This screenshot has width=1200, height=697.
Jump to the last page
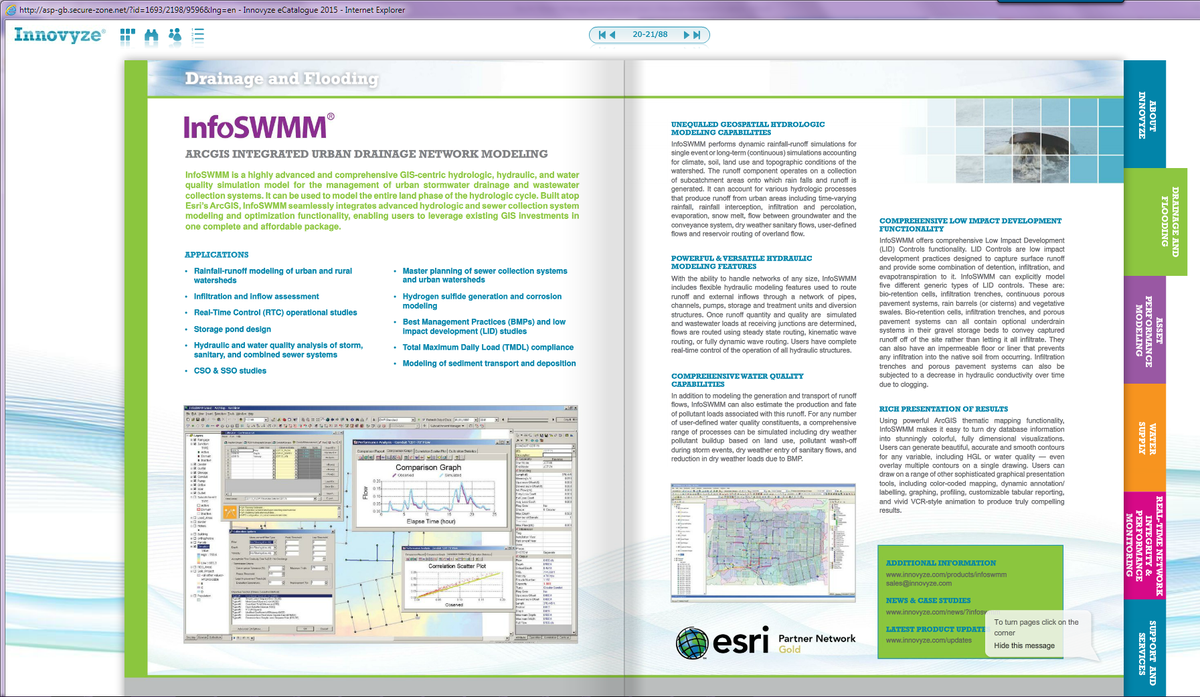pos(698,35)
